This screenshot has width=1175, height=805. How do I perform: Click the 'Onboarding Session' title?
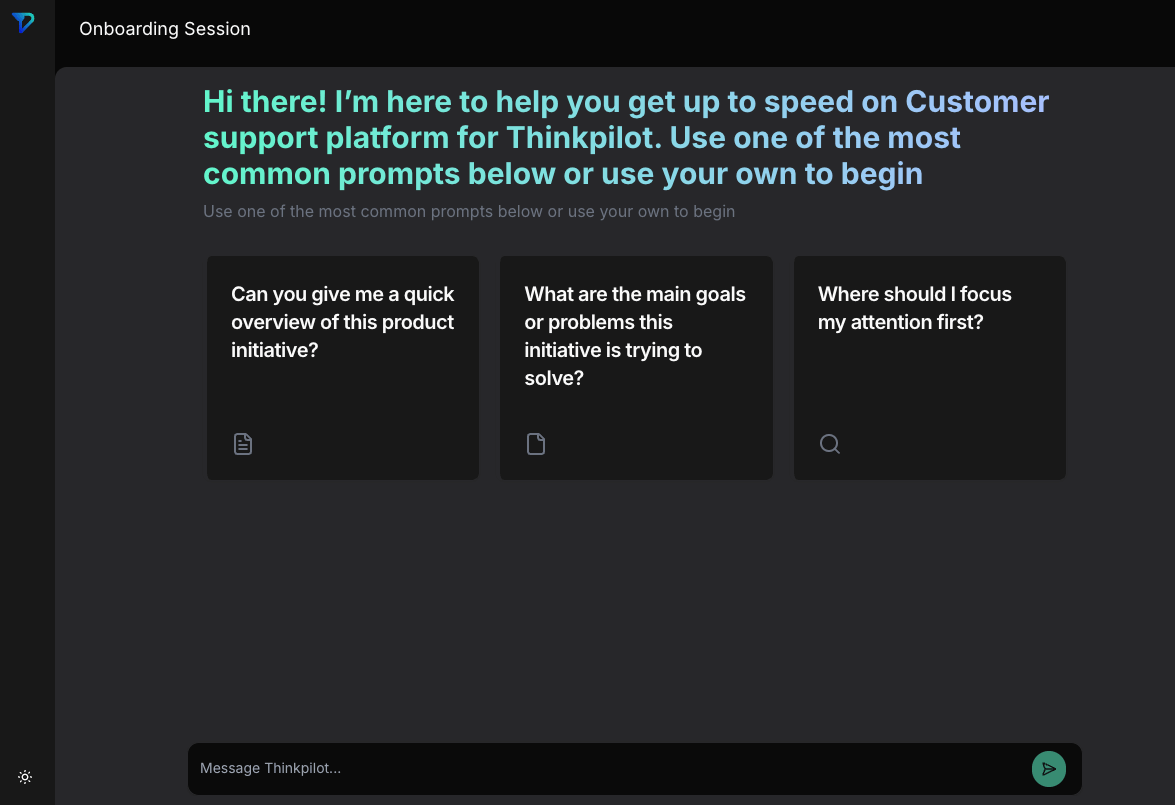pyautogui.click(x=165, y=28)
